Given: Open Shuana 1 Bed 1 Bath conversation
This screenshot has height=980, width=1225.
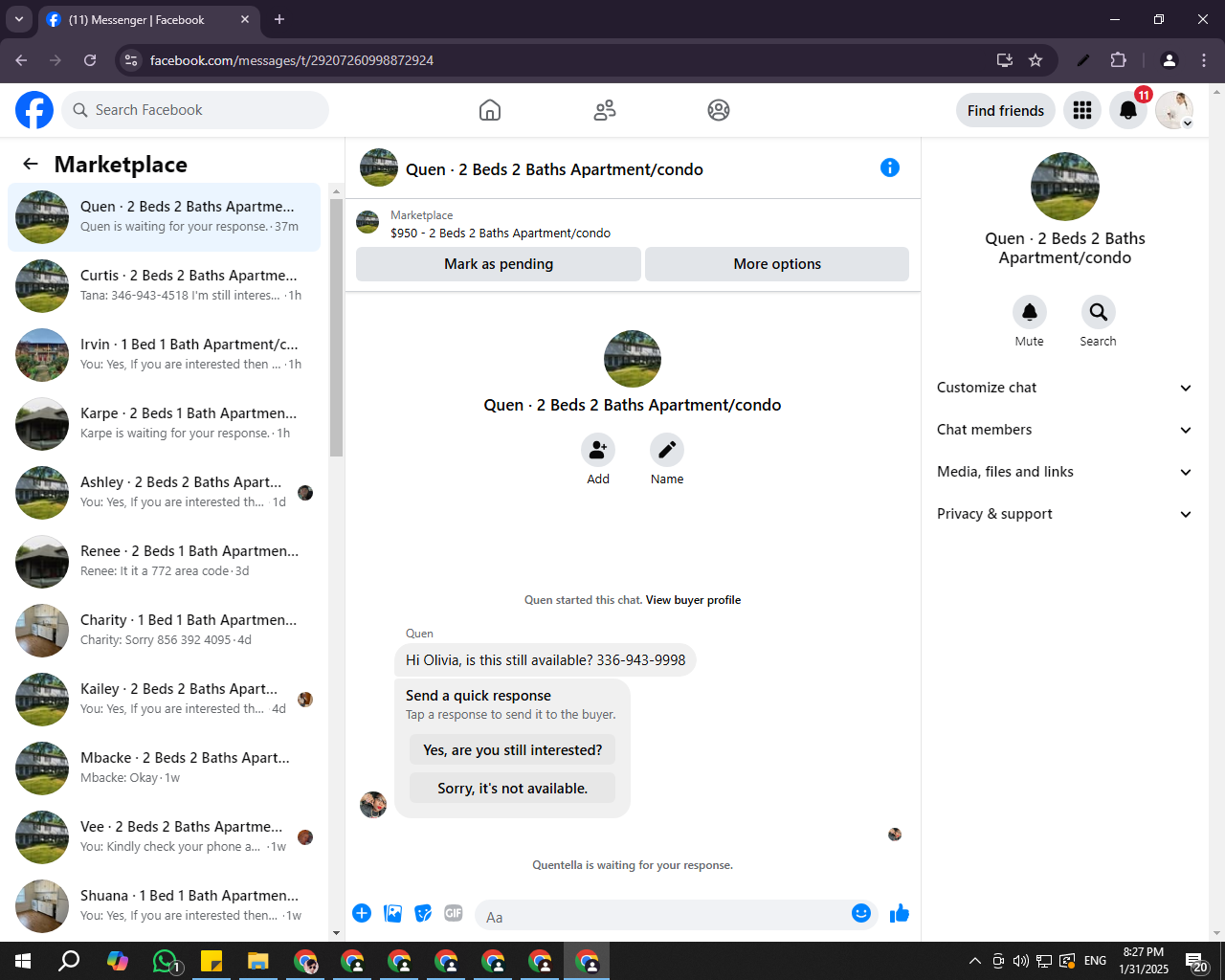Looking at the screenshot, I should [x=165, y=906].
